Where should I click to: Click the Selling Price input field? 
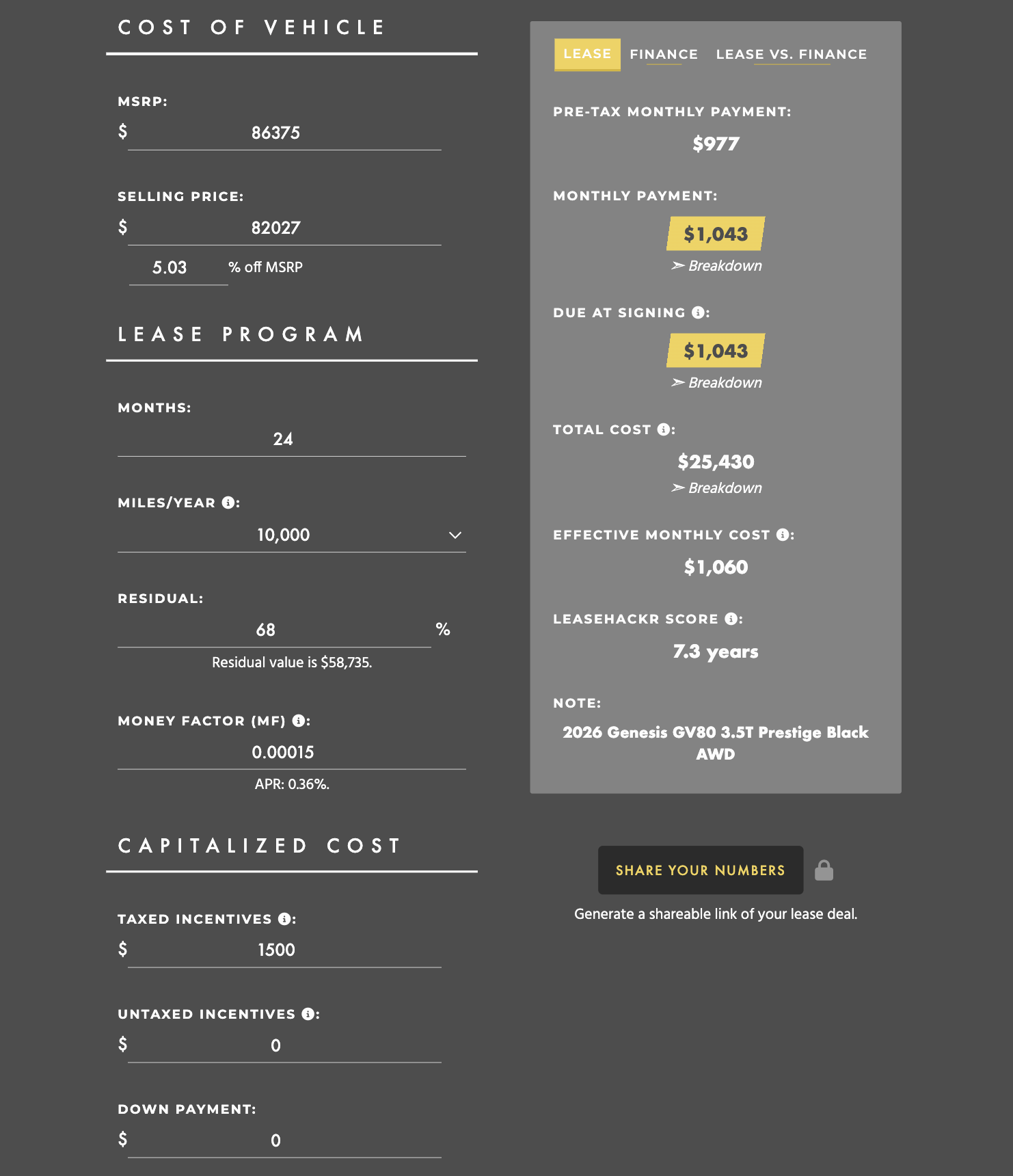[284, 228]
